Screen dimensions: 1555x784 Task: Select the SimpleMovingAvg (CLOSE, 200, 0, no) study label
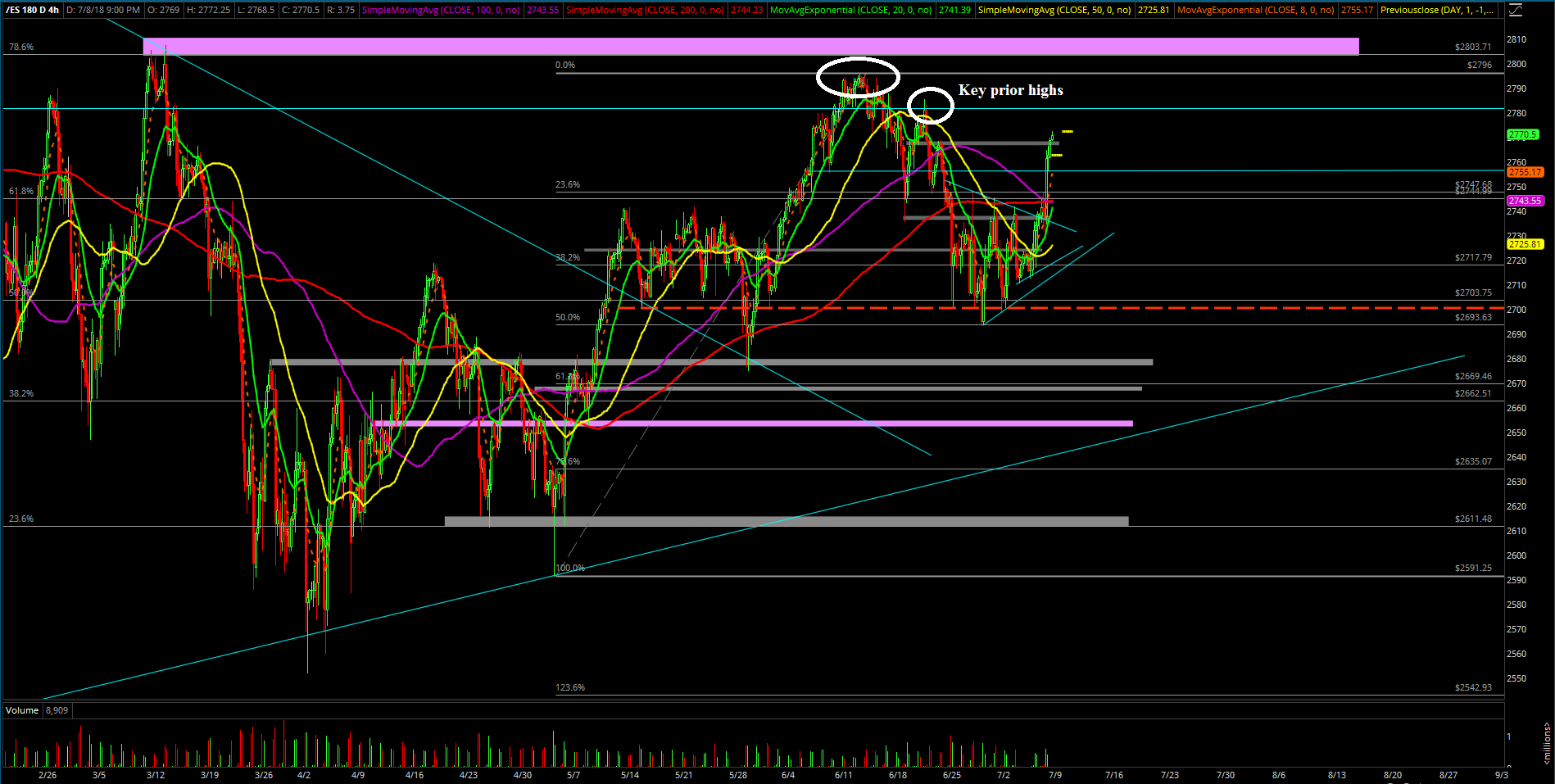pyautogui.click(x=646, y=10)
